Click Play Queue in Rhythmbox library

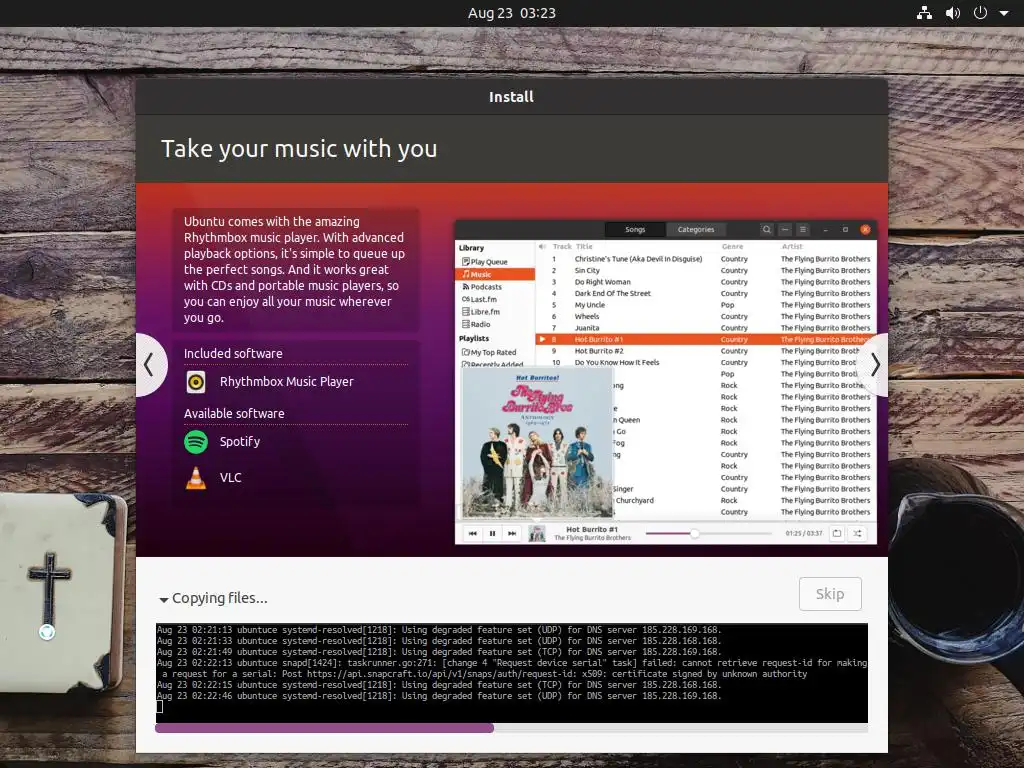[x=485, y=261]
